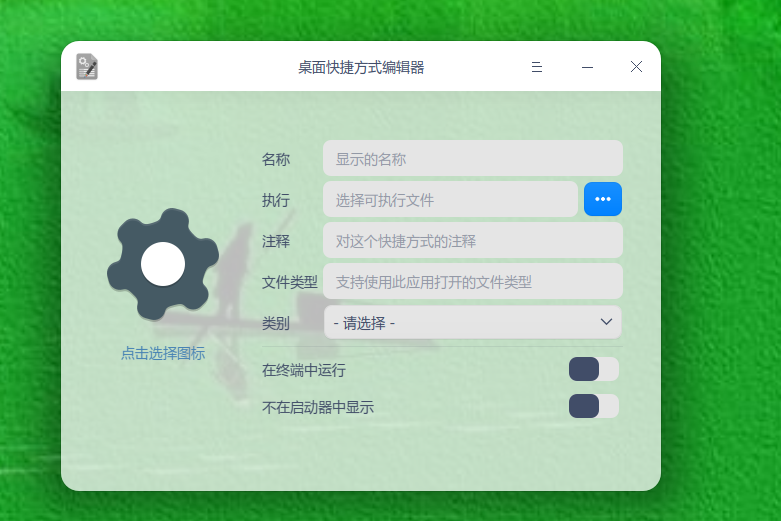The image size is (781, 521).
Task: Click the 执行 label
Action: [x=276, y=200]
